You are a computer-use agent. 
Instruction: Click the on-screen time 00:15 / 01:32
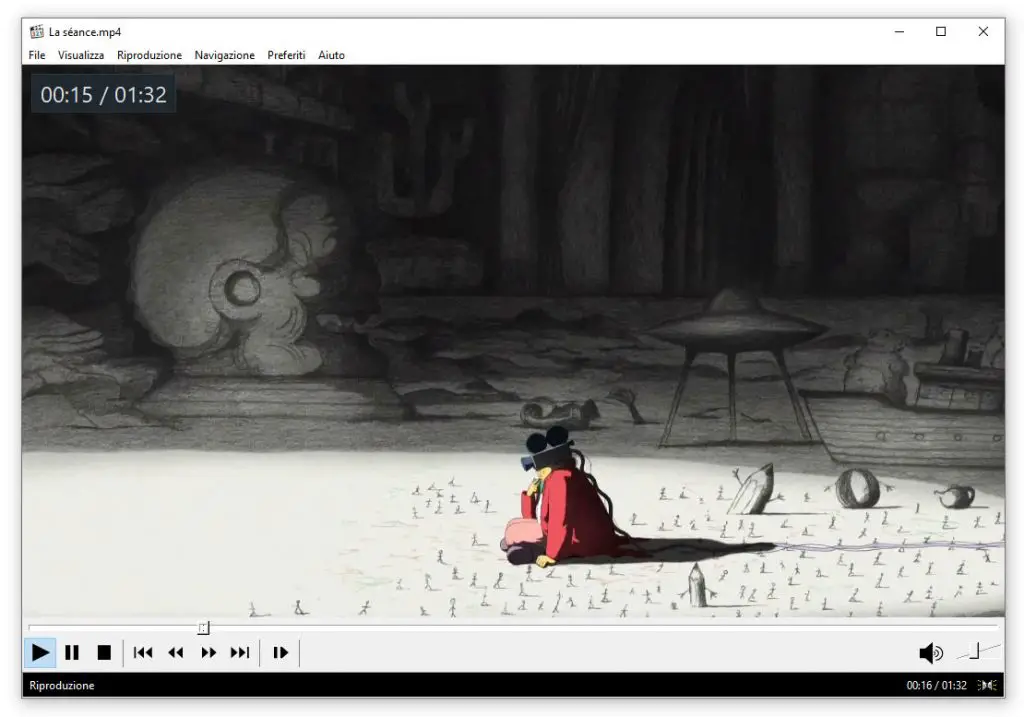point(103,95)
